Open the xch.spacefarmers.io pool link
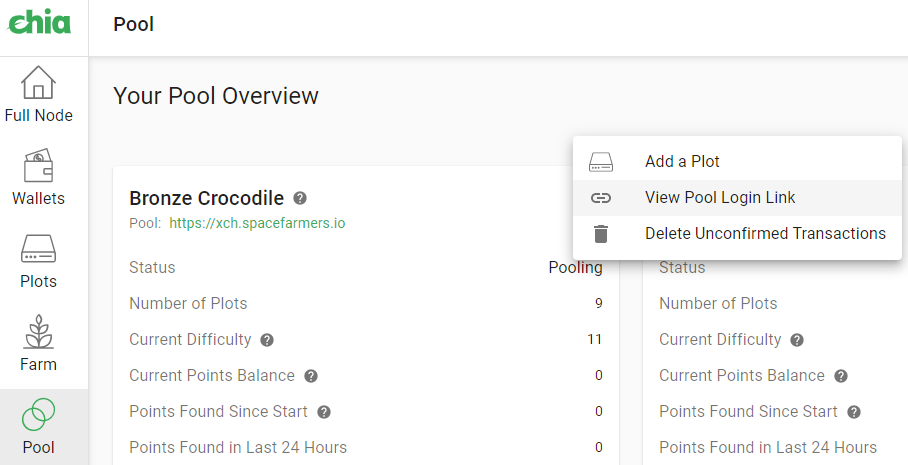 coord(257,223)
